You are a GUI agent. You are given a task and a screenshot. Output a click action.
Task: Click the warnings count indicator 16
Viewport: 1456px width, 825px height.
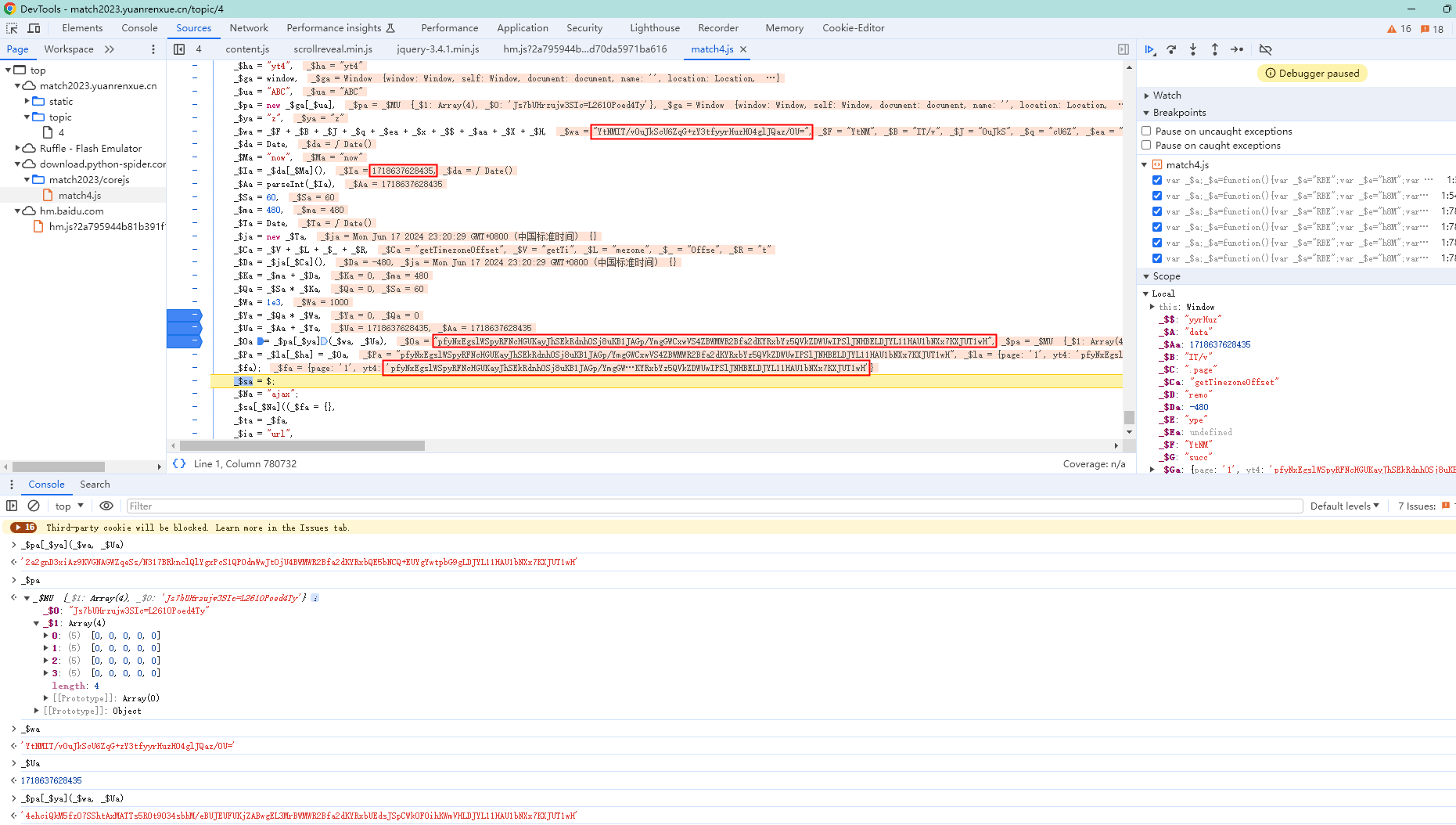click(x=1399, y=29)
